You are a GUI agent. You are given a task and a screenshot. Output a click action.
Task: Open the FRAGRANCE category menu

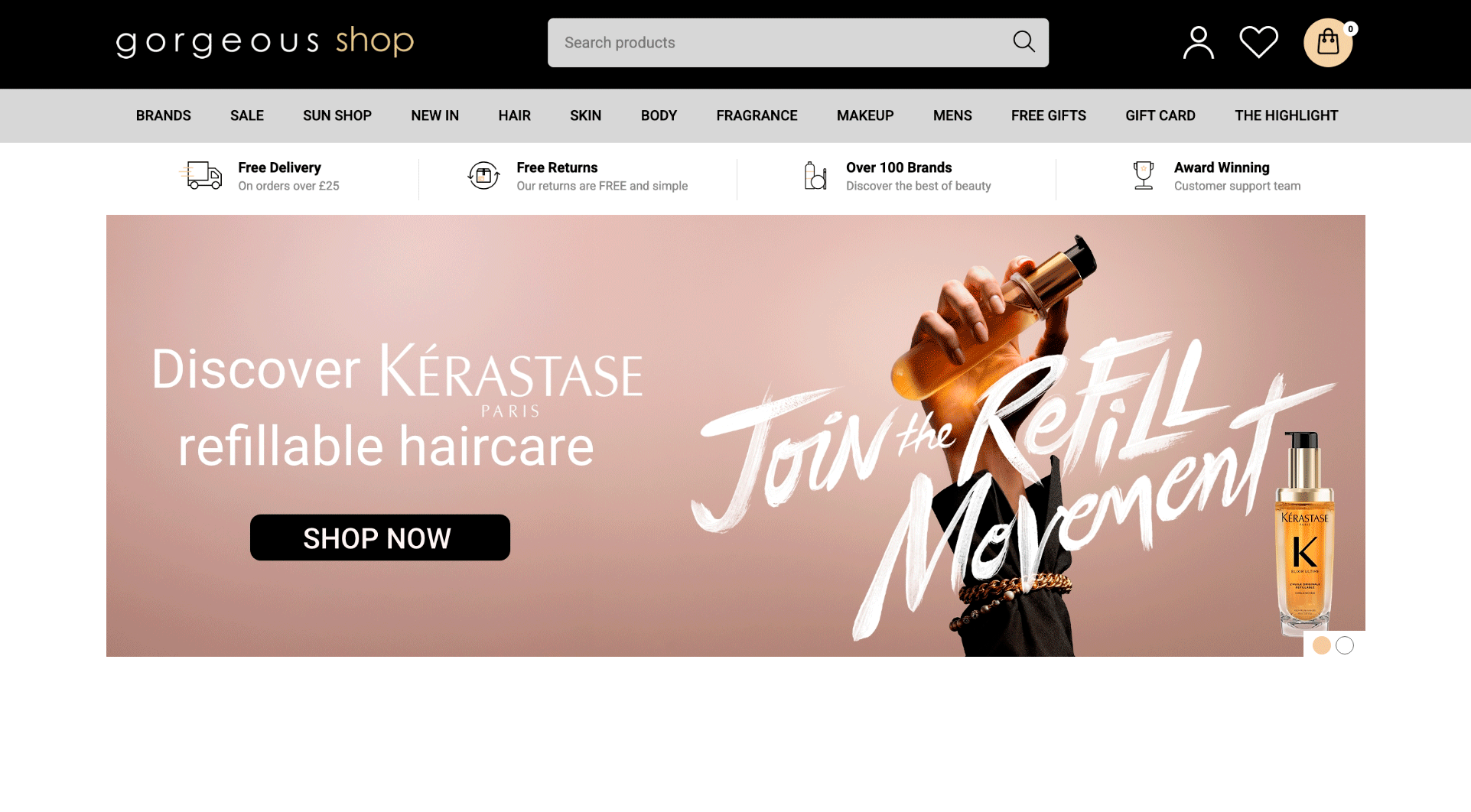pos(757,115)
